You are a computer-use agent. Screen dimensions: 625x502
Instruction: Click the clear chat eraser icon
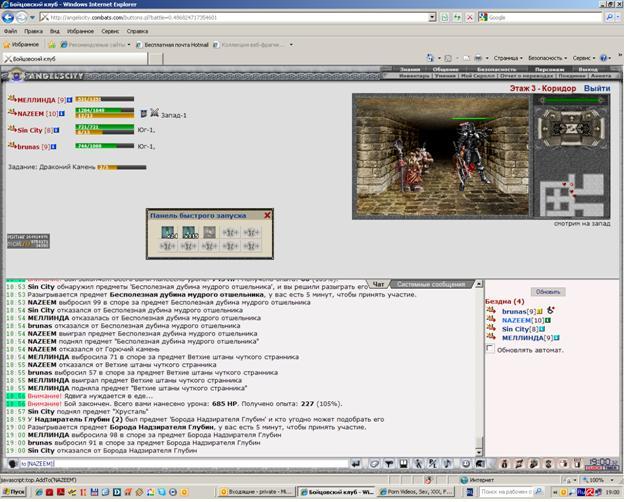pos(374,464)
